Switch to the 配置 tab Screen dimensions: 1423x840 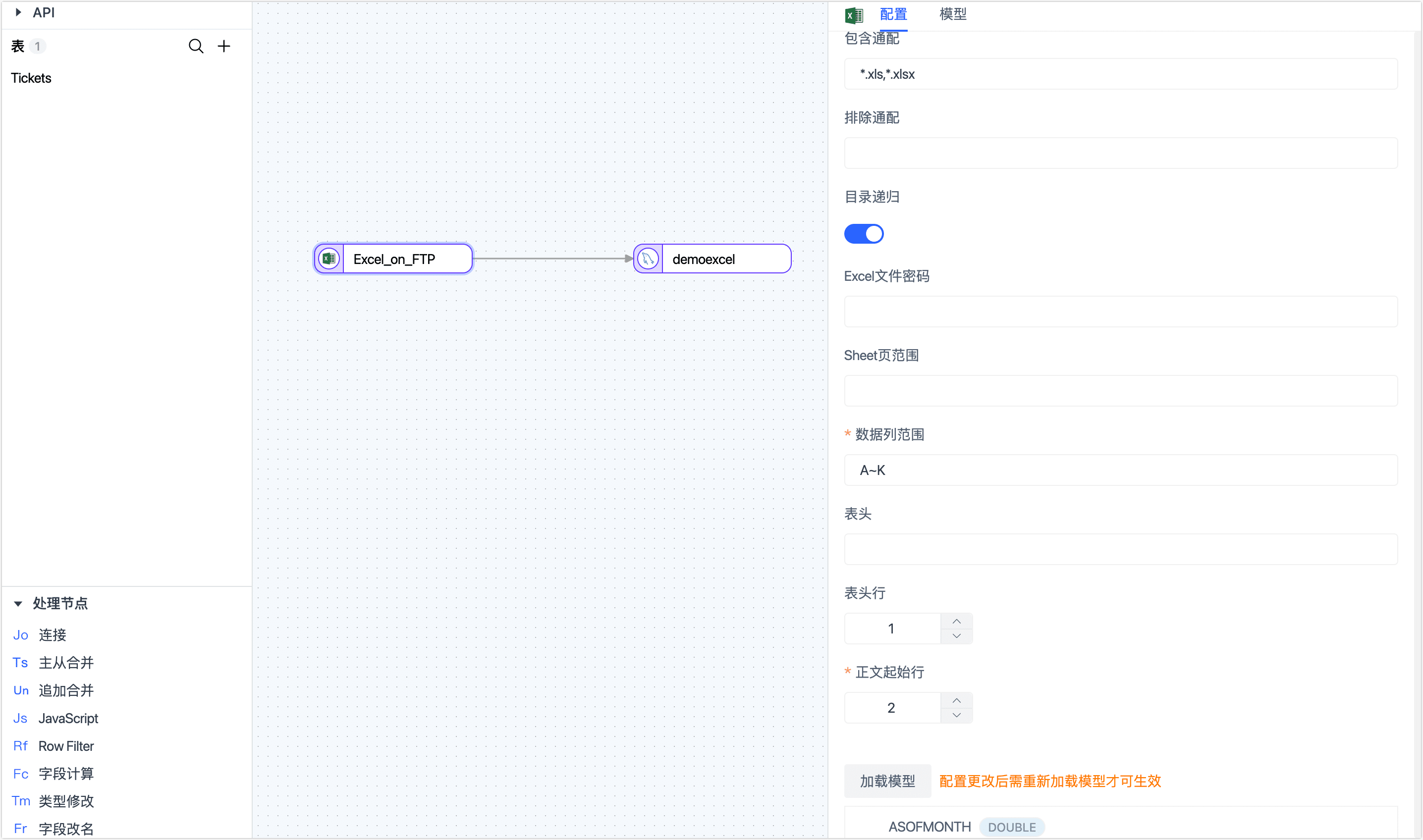click(893, 14)
